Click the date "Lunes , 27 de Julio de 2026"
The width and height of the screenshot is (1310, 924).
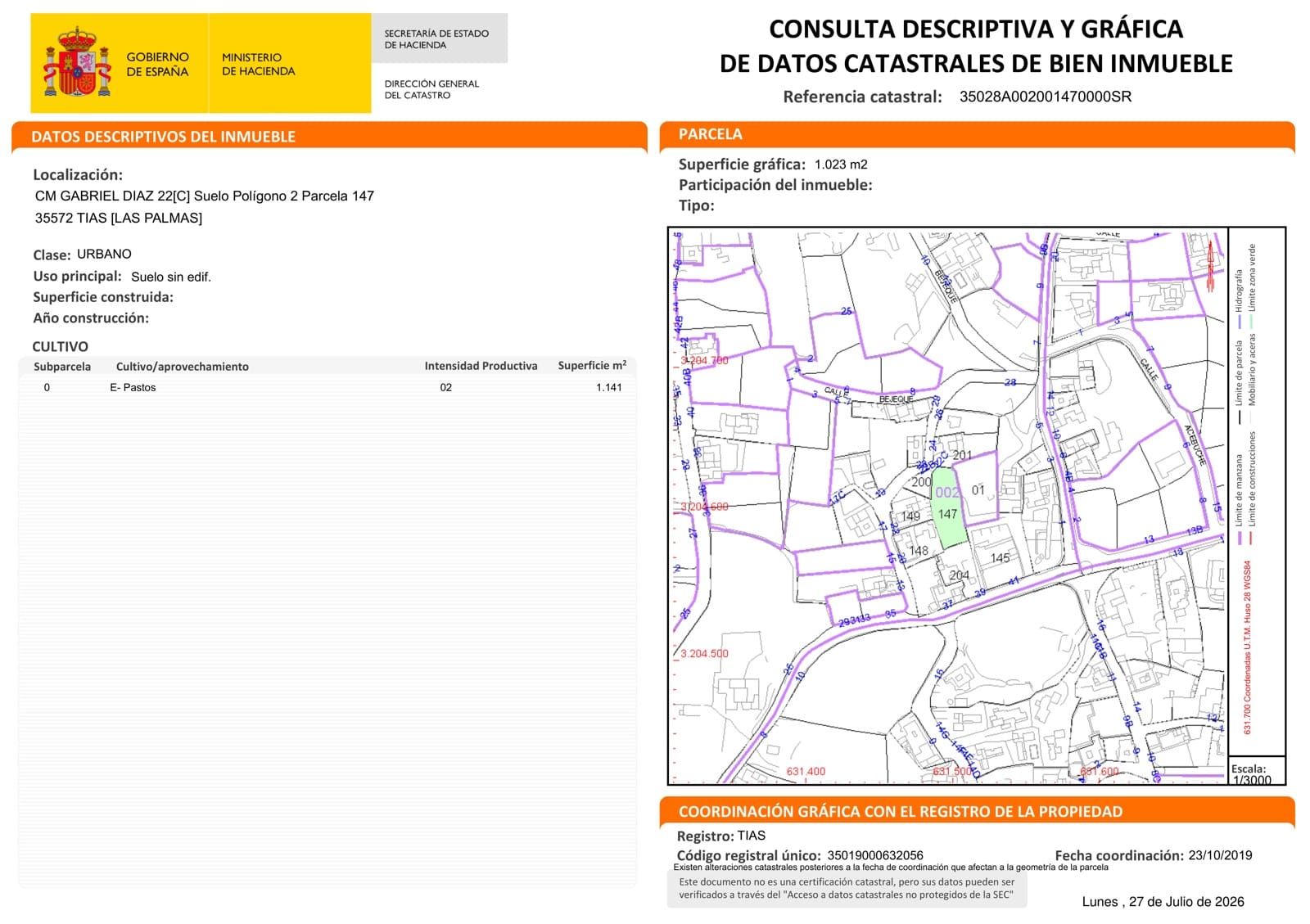coord(1163,902)
